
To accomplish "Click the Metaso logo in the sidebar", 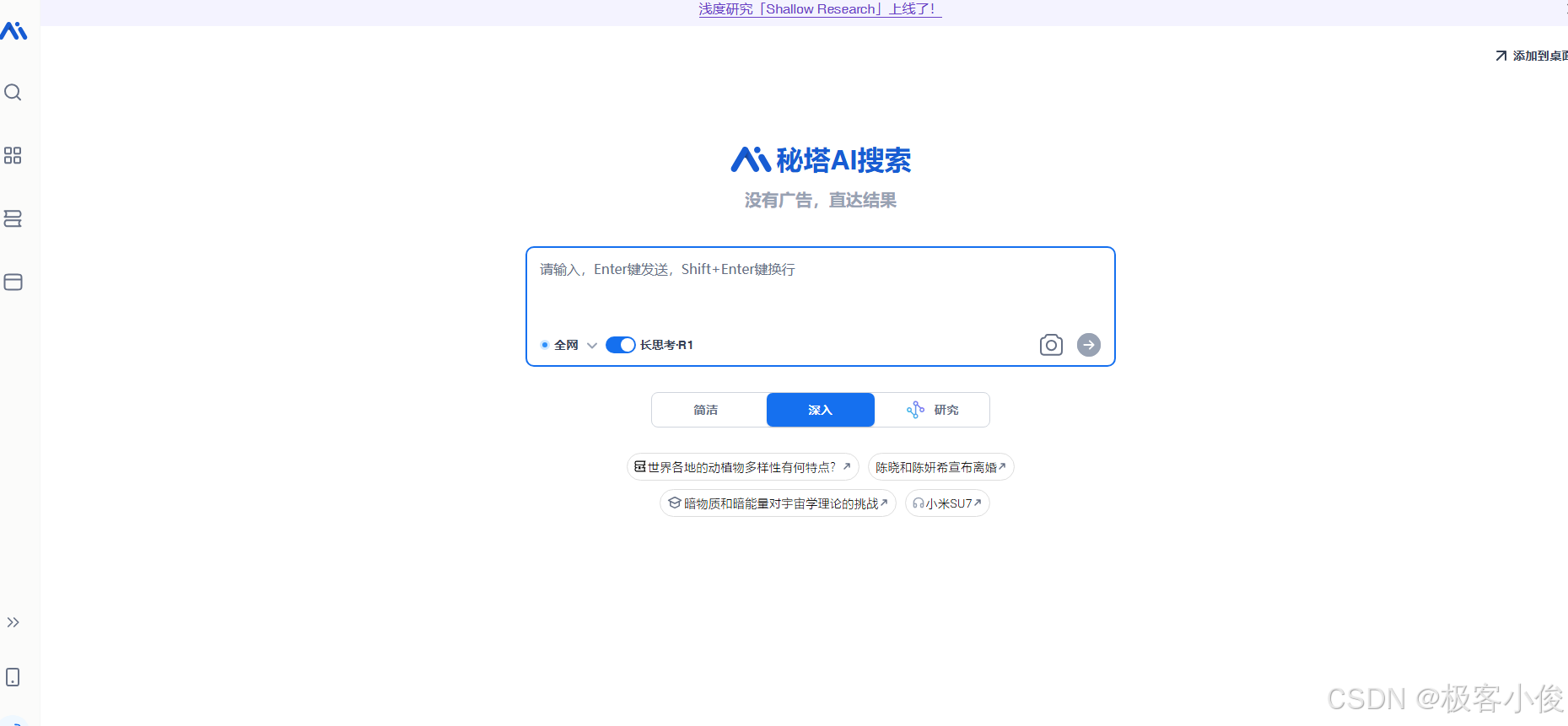I will tap(13, 31).
